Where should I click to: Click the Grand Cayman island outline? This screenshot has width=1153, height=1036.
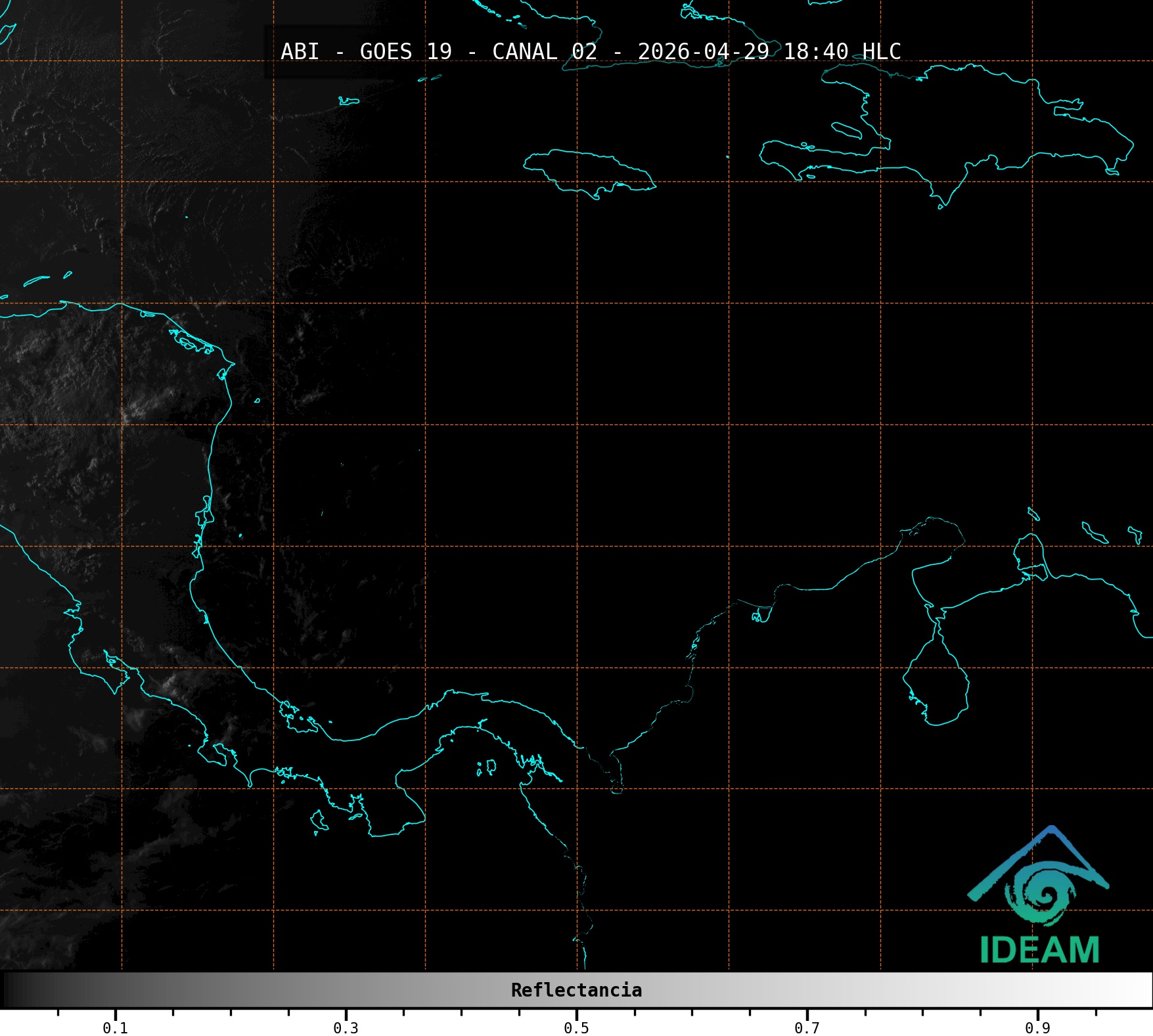pyautogui.click(x=349, y=101)
